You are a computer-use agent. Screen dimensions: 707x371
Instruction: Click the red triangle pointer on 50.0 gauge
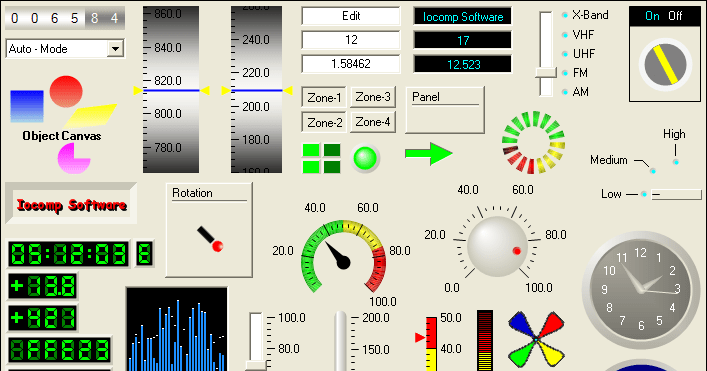pos(420,337)
